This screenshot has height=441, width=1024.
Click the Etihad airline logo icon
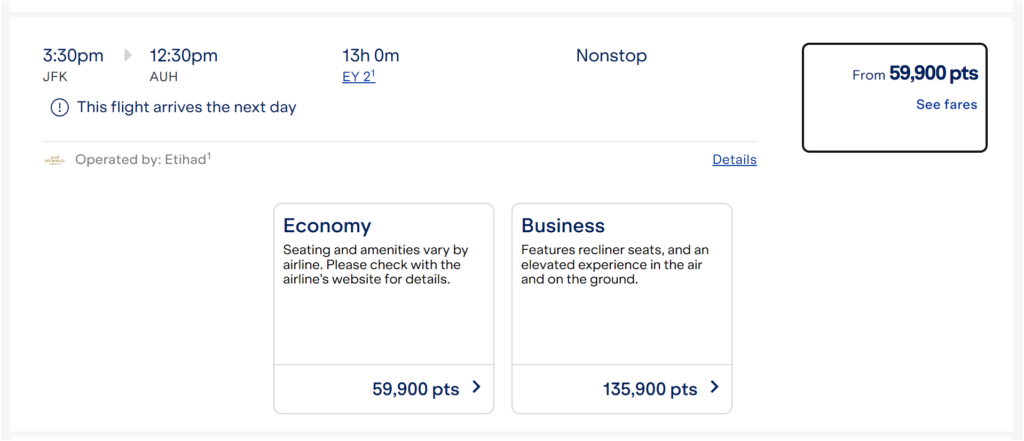[54, 160]
